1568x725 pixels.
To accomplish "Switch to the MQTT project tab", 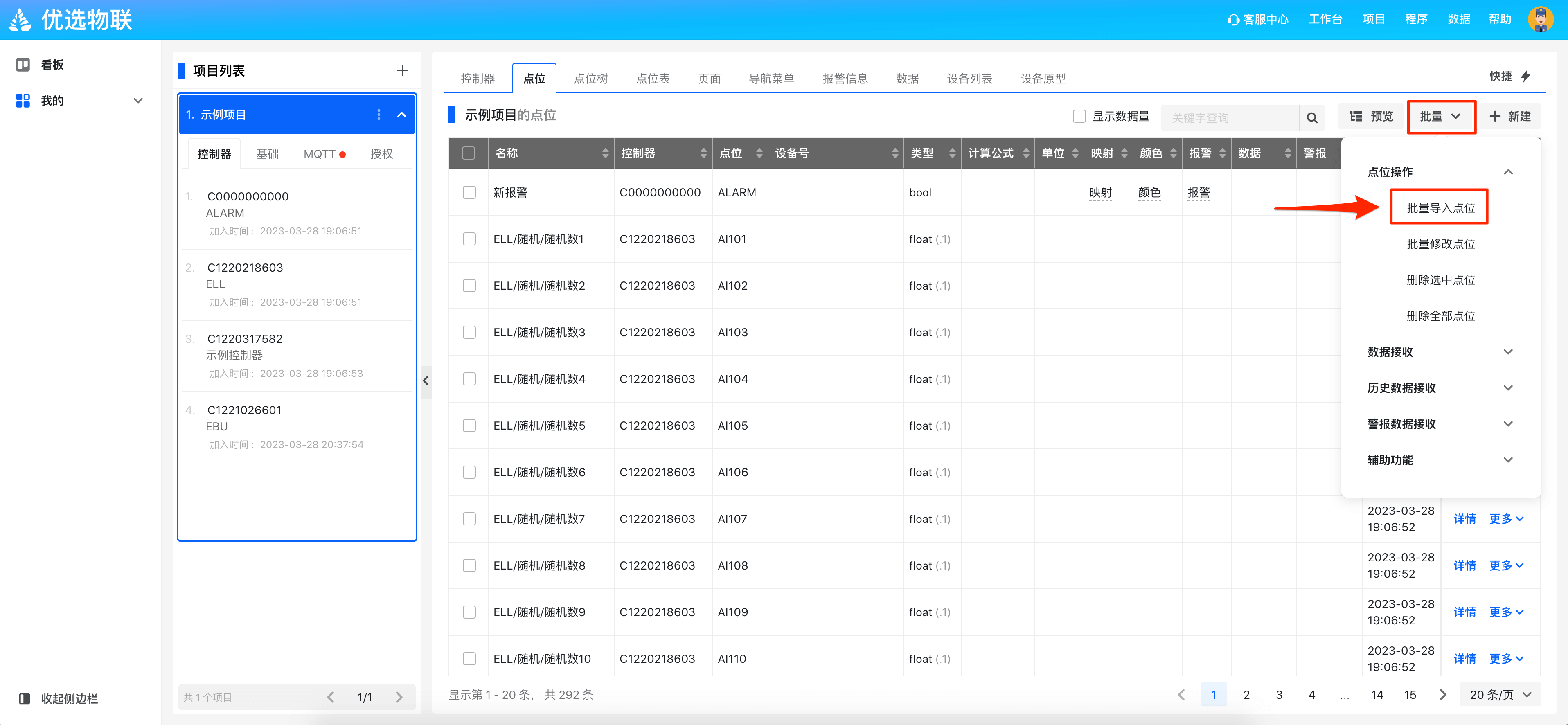I will 324,154.
